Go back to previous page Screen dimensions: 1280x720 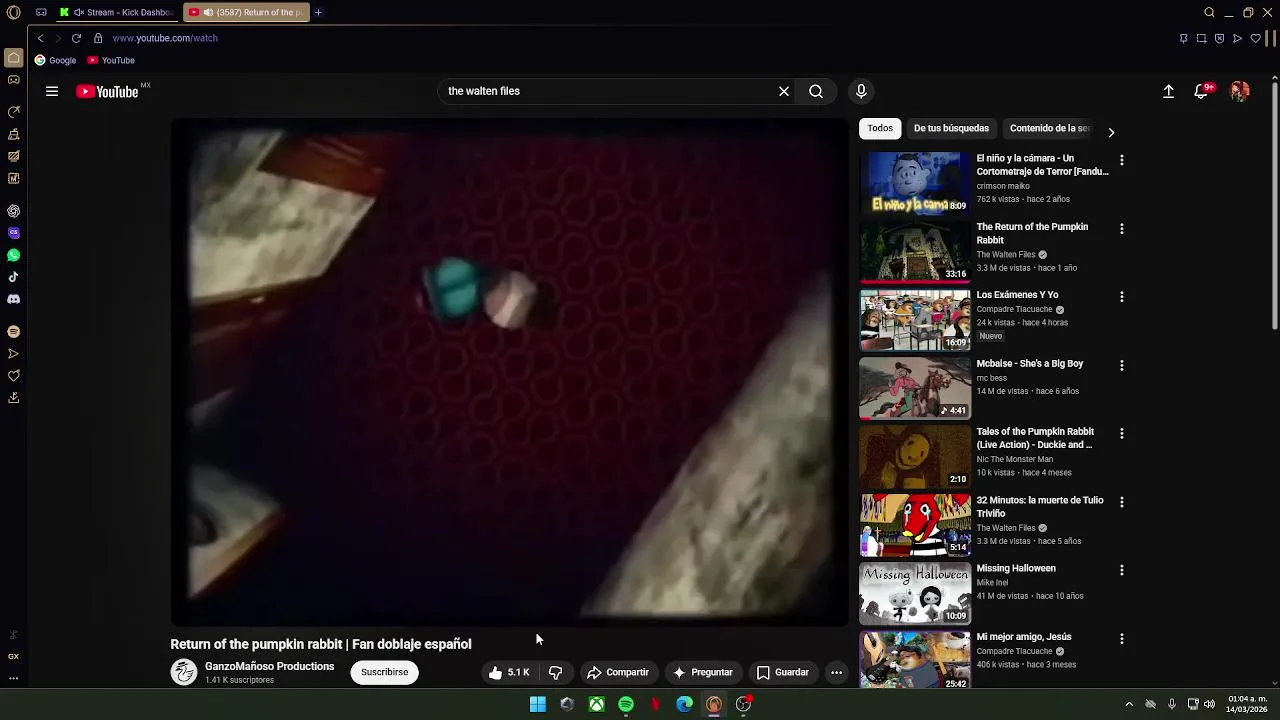(x=40, y=38)
